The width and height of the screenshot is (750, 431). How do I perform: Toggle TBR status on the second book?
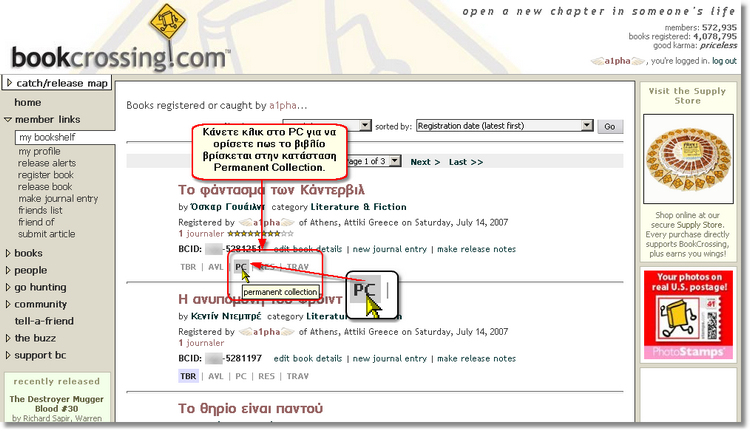point(188,377)
